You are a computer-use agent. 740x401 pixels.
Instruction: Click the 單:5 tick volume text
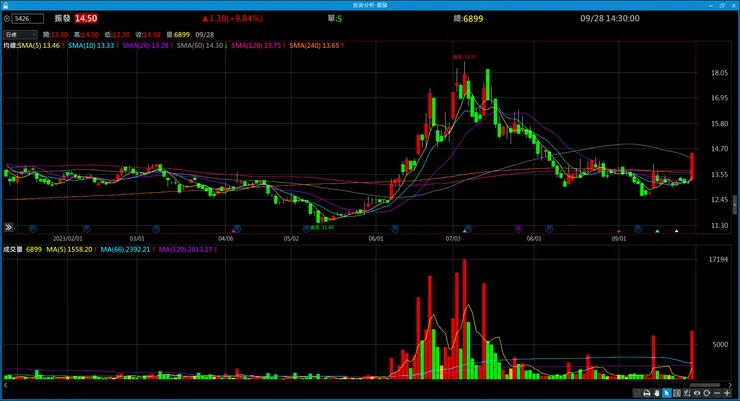(335, 19)
